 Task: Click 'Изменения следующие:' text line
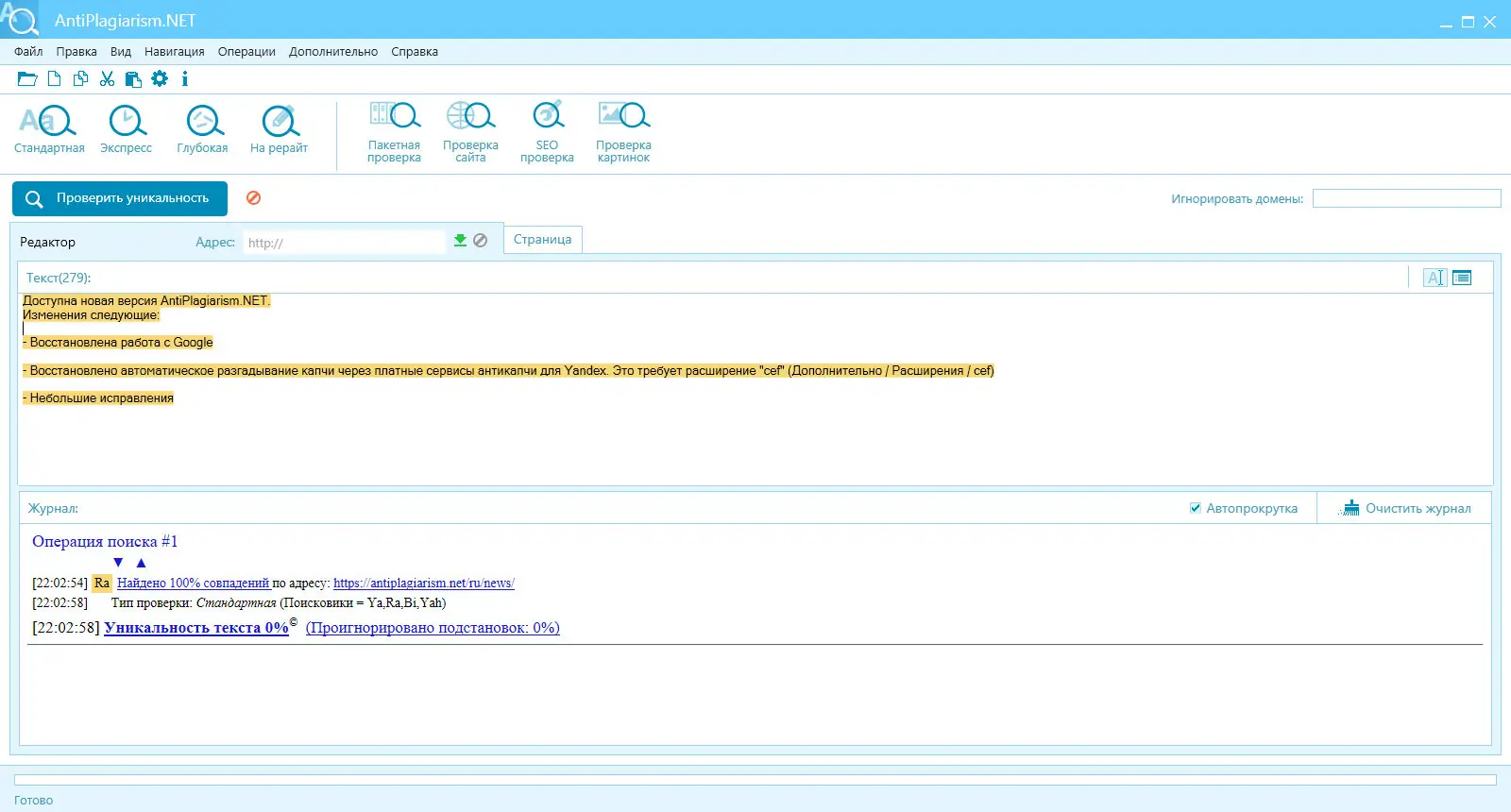(92, 315)
